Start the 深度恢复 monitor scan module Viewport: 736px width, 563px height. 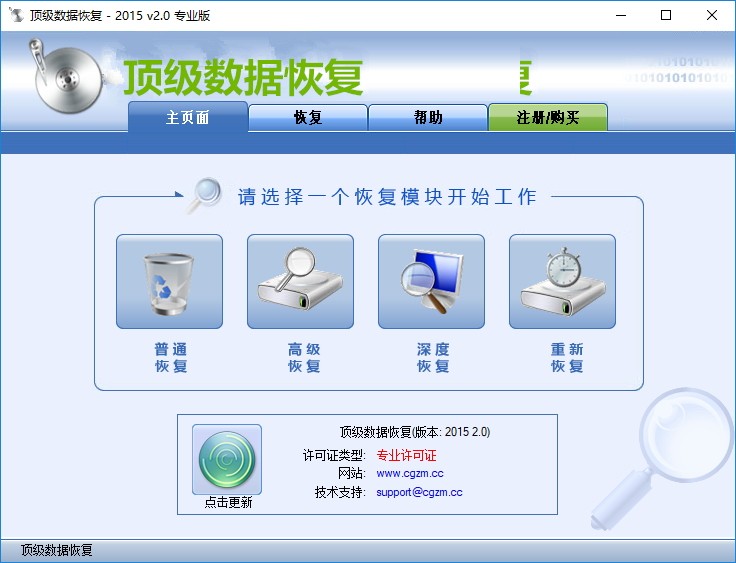tap(431, 281)
